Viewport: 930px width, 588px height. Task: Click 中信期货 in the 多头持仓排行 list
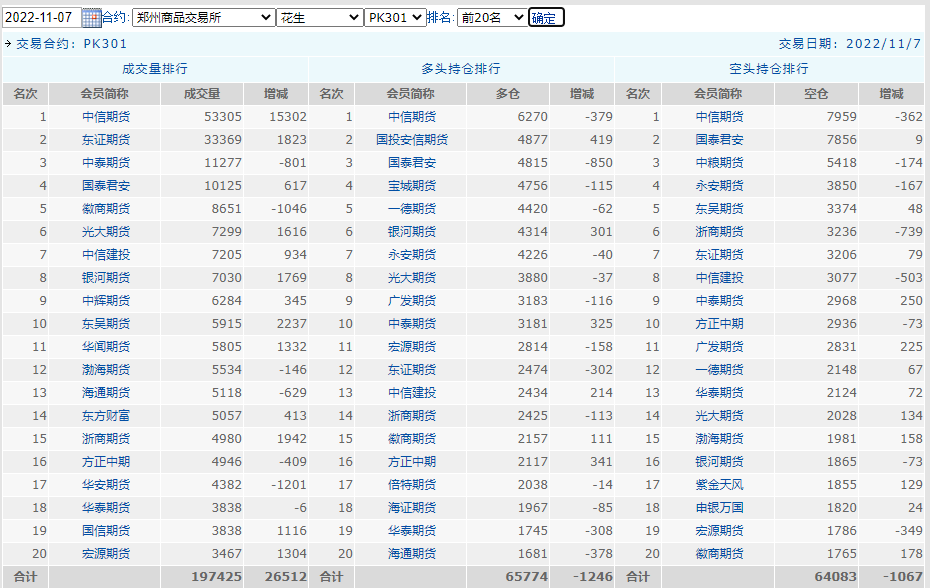(x=412, y=117)
